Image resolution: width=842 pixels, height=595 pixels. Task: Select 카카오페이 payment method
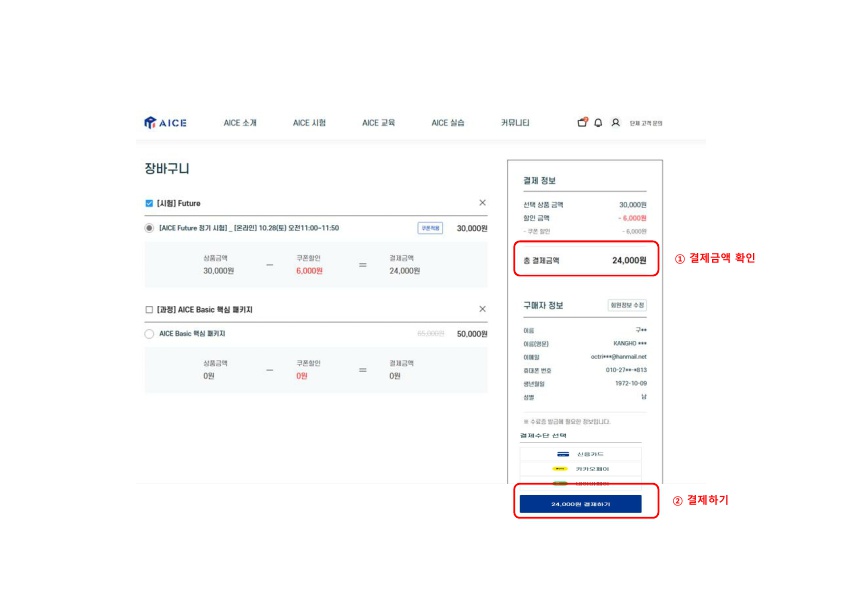(581, 469)
